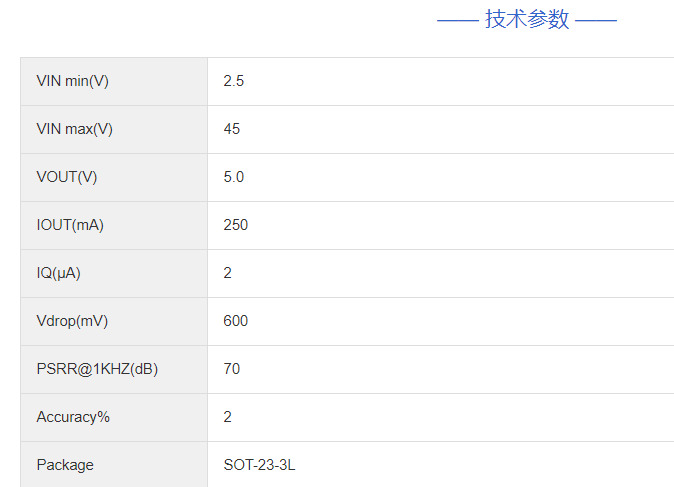The height and width of the screenshot is (487, 674).
Task: Click the SOT-23-3L package value
Action: (259, 465)
